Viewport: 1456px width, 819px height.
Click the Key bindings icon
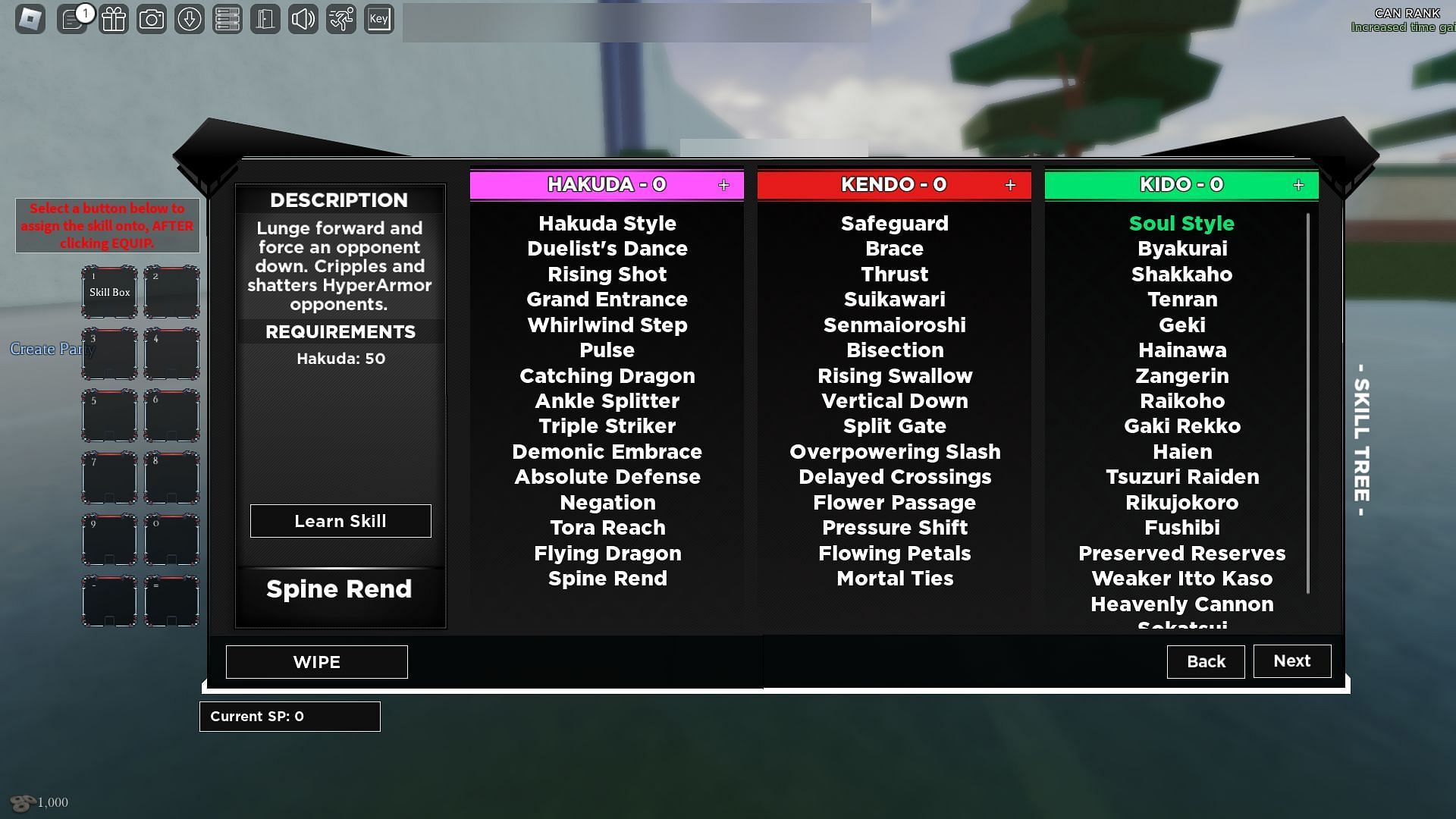coord(378,18)
